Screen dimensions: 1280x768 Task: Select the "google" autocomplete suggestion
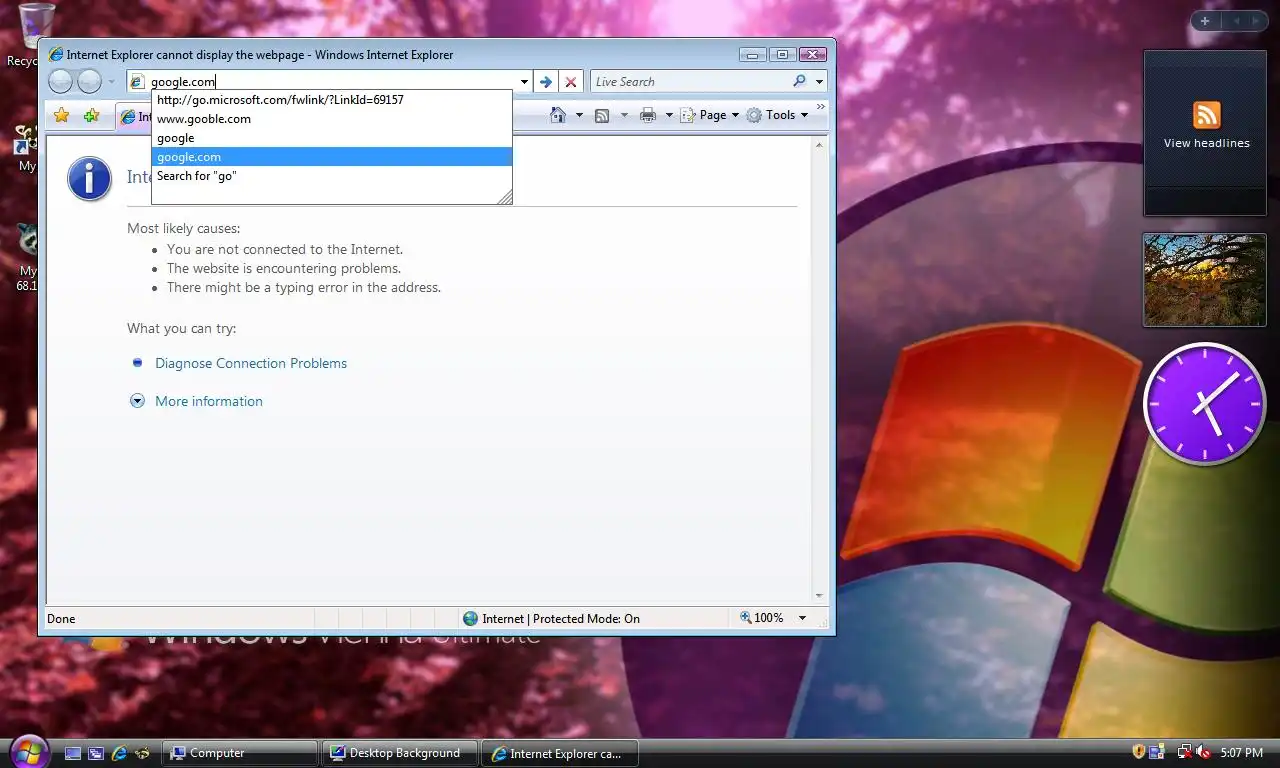point(332,138)
